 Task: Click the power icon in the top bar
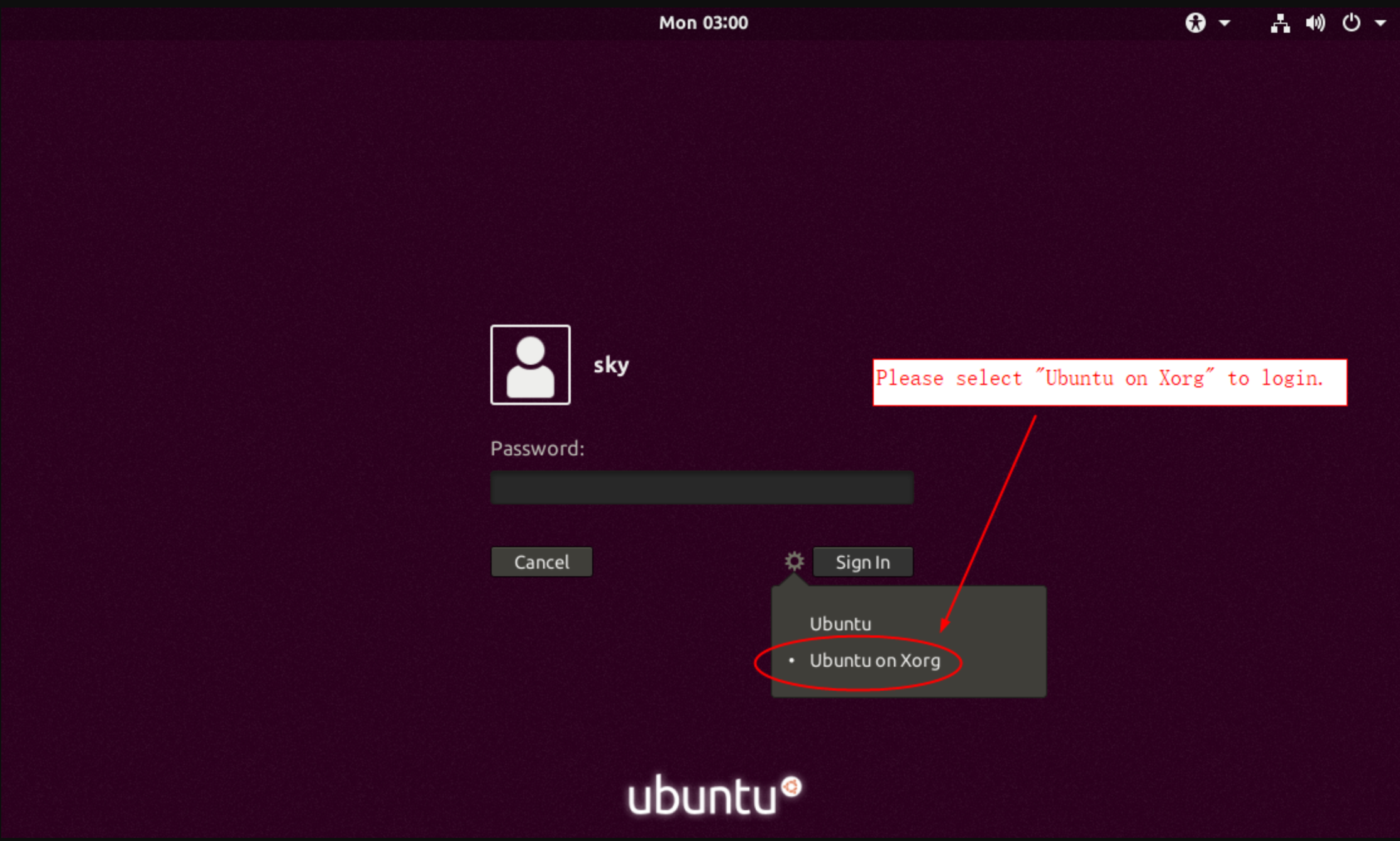pos(1350,23)
